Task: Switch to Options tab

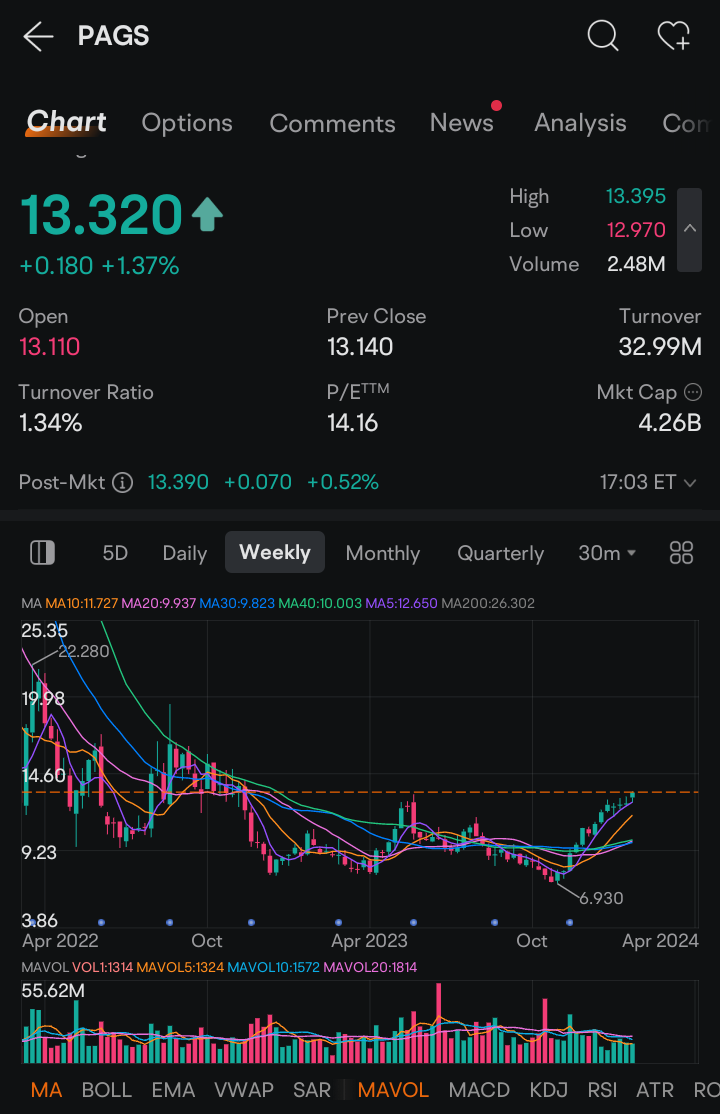Action: [187, 123]
